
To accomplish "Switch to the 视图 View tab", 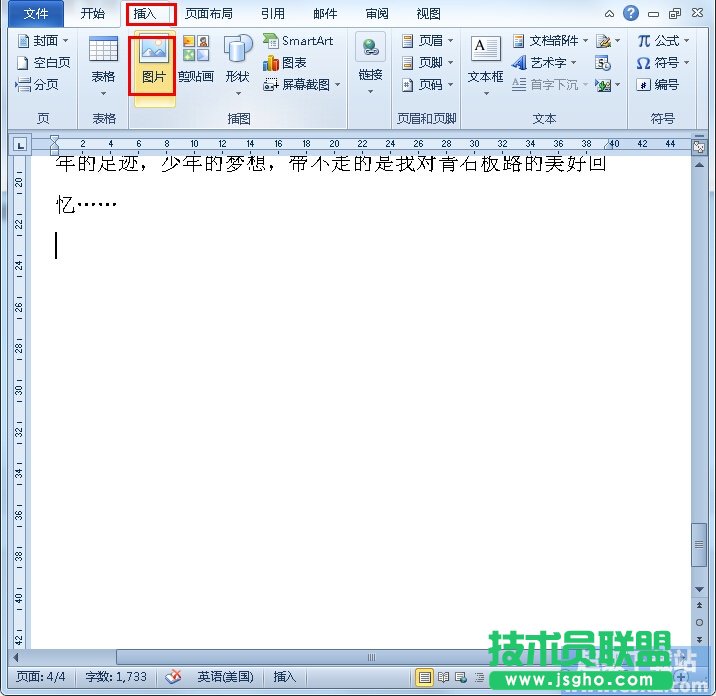I will click(428, 14).
